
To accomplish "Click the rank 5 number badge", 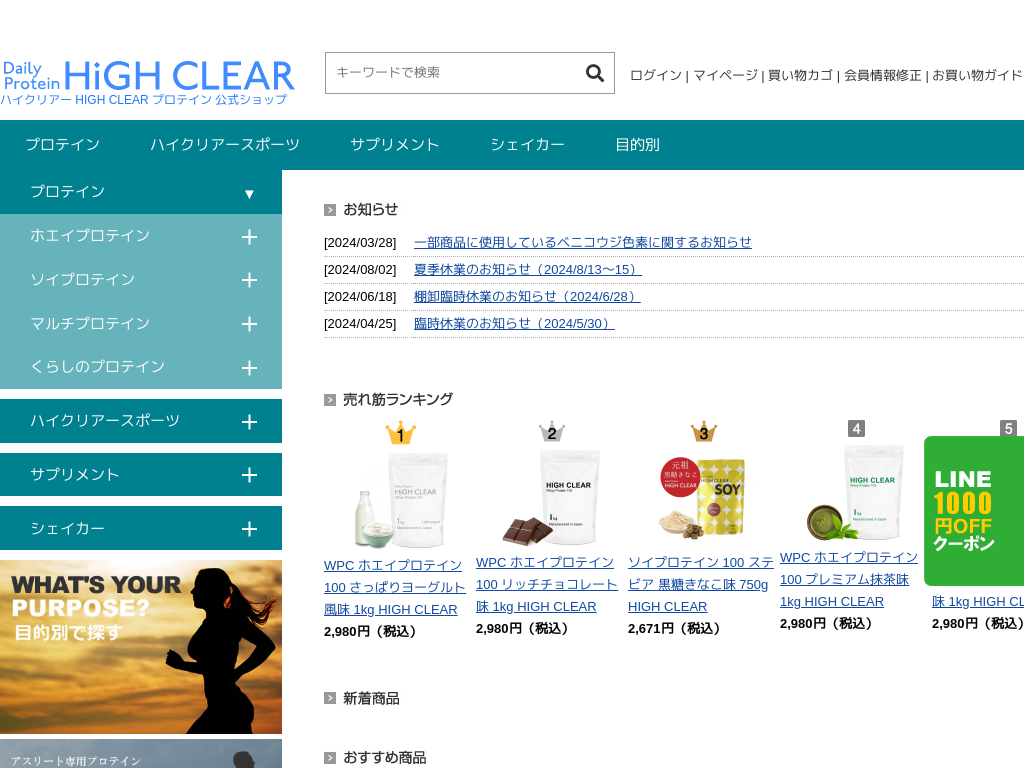I will click(1008, 428).
